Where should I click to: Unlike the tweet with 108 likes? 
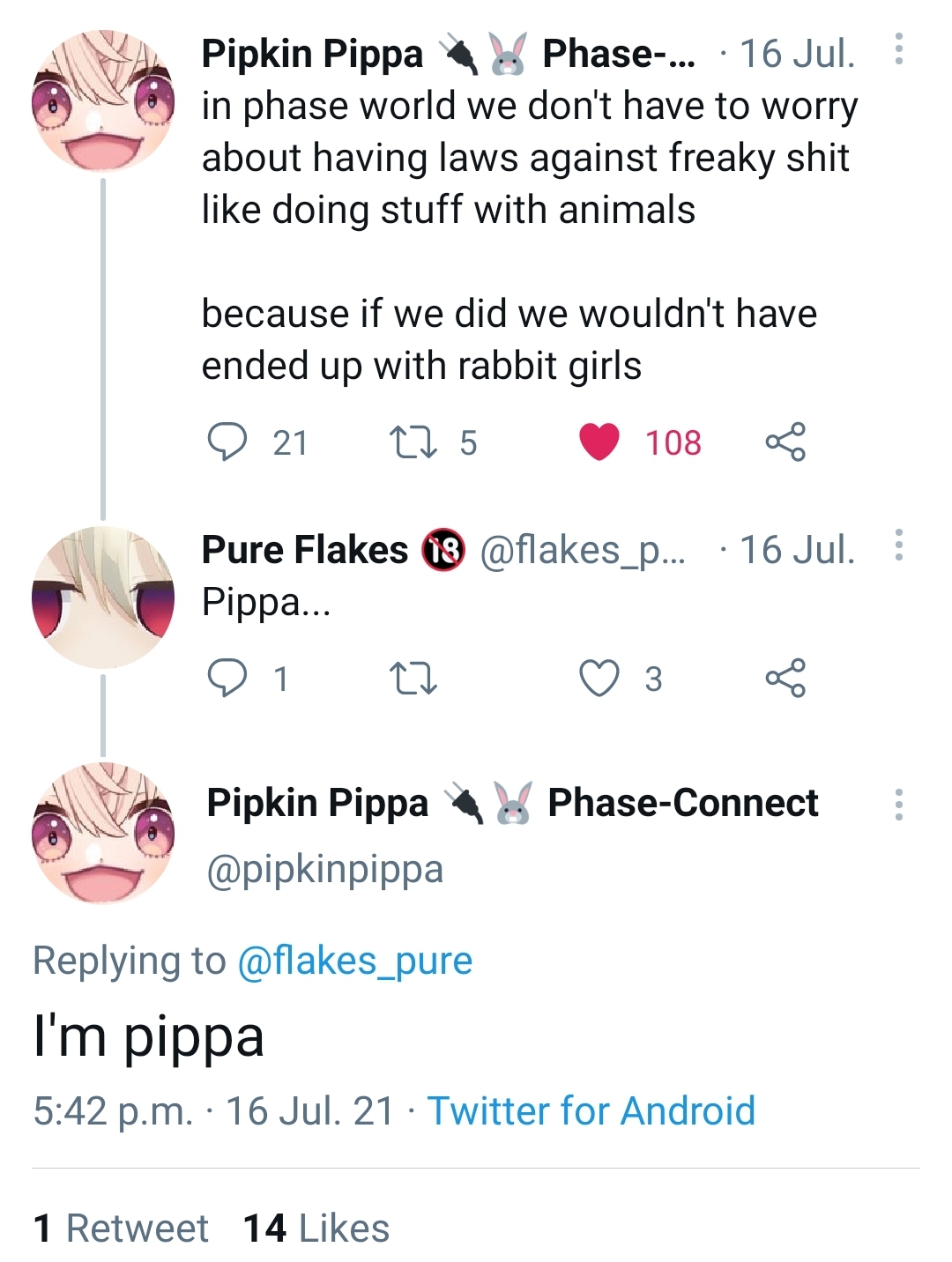tap(599, 442)
